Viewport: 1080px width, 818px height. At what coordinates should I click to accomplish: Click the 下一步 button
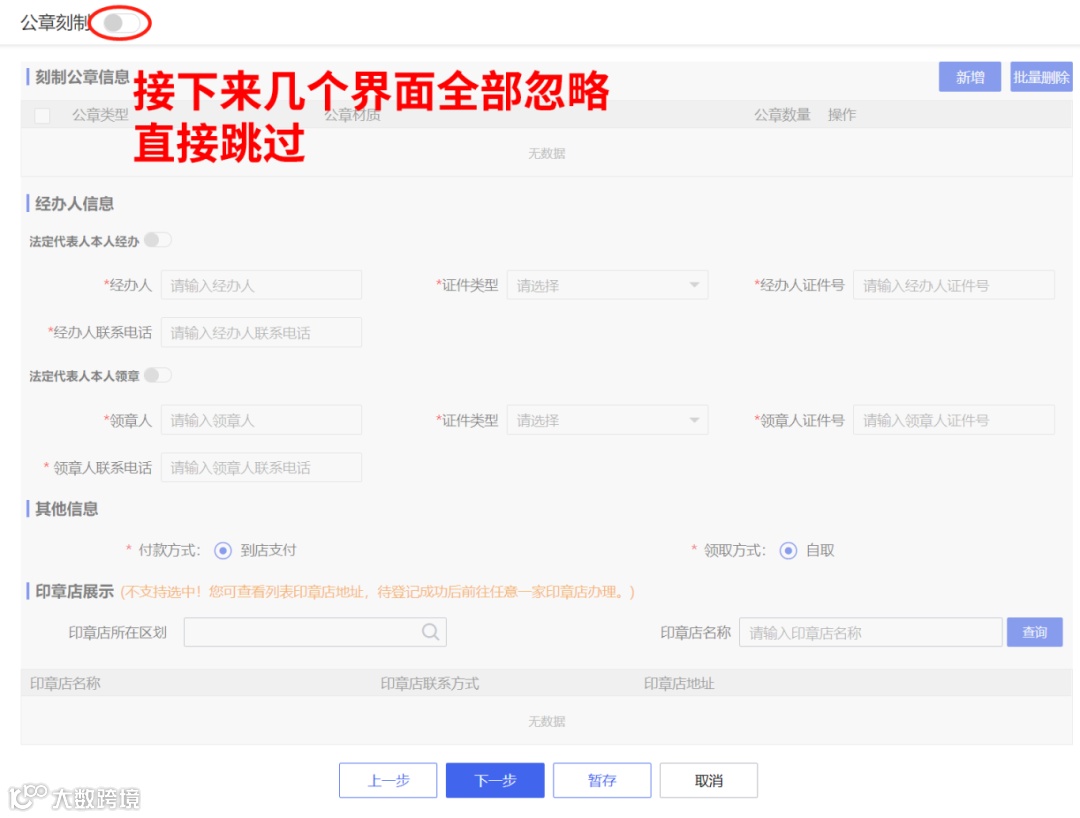pos(495,780)
